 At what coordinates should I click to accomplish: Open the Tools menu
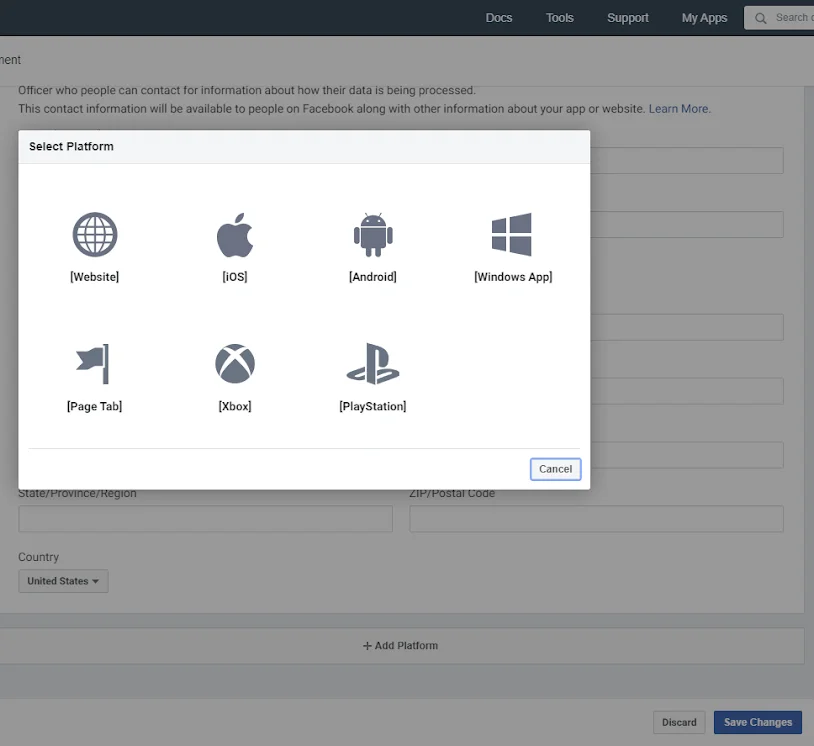(560, 18)
